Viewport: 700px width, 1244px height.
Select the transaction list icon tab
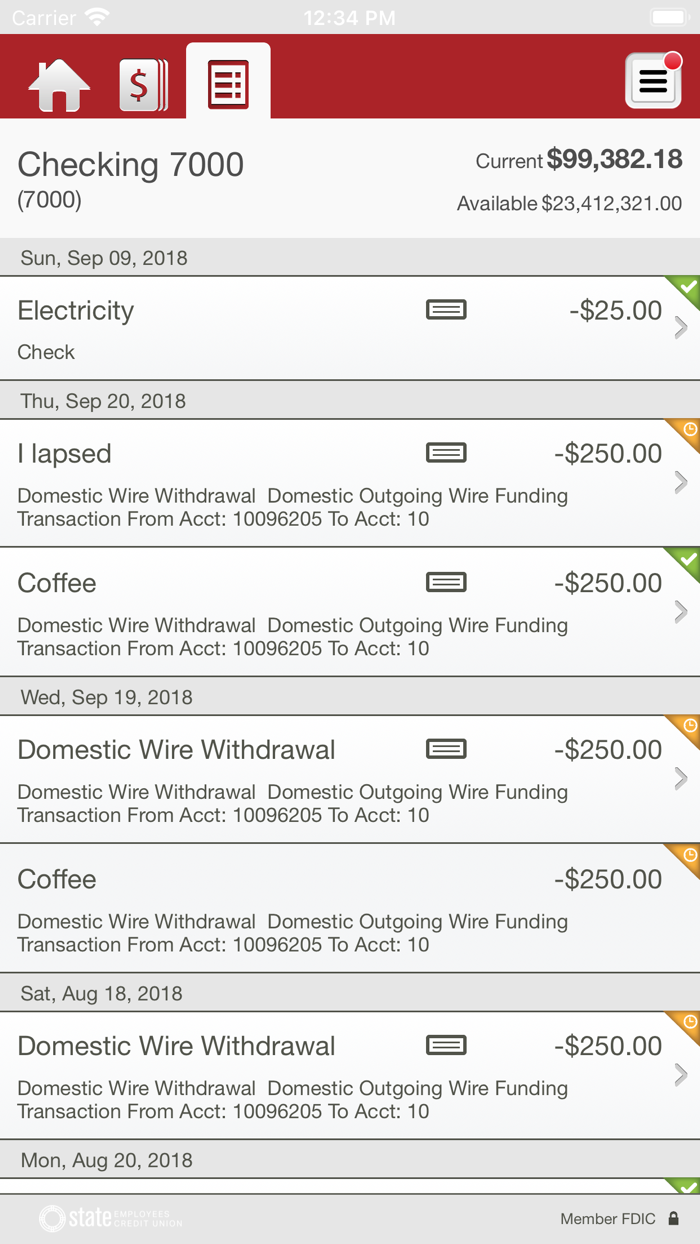pyautogui.click(x=228, y=85)
